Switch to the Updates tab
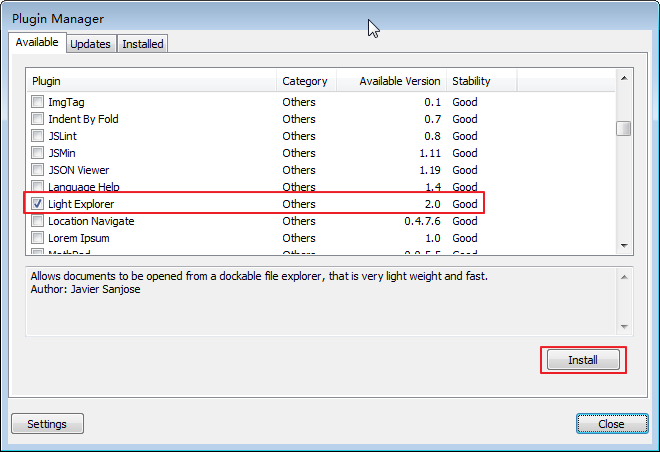Screen dimensions: 660x452 pyautogui.click(x=90, y=44)
